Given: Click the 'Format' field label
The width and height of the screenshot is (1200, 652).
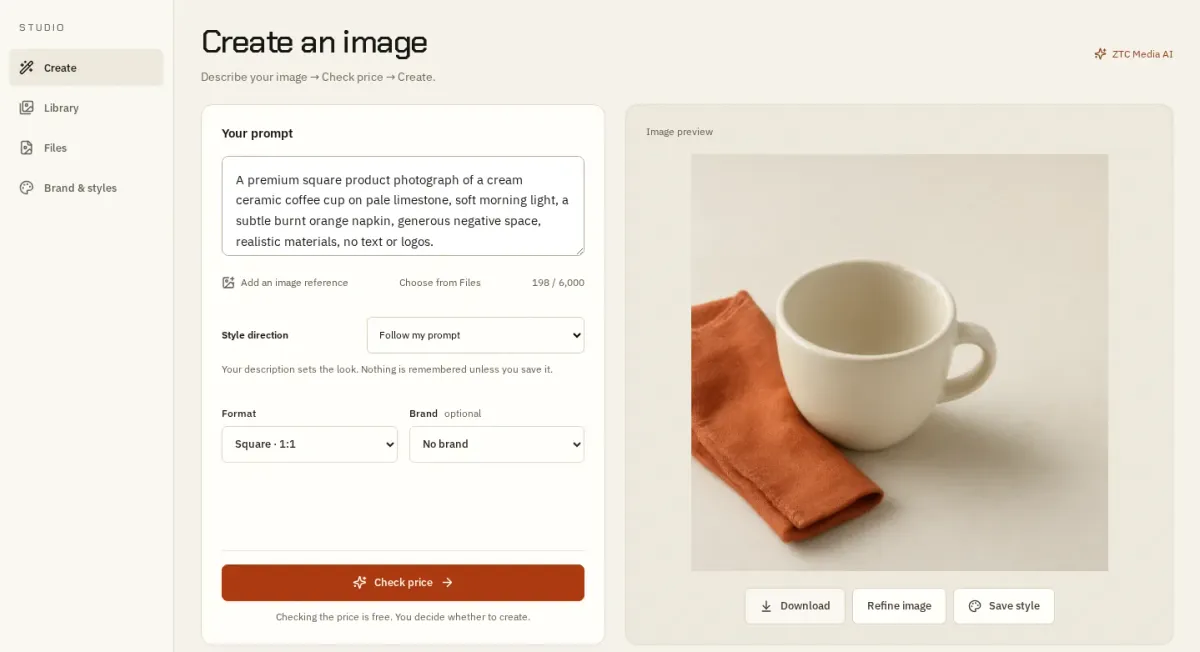Looking at the screenshot, I should 239,413.
